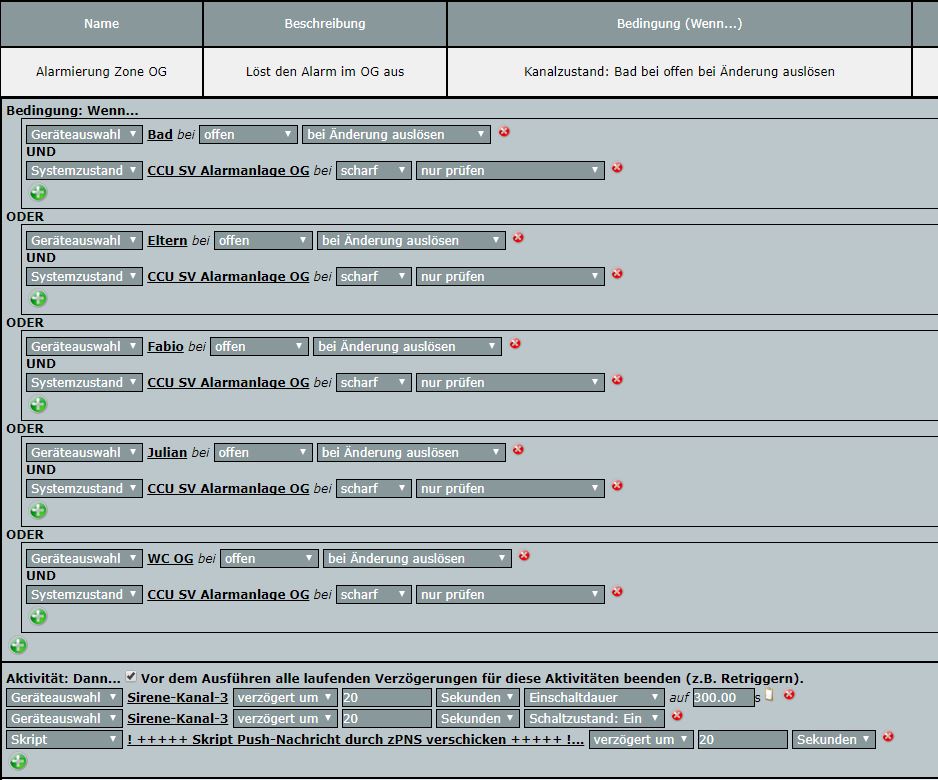Open Geräteauswahl dropdown for Bad

(84, 135)
